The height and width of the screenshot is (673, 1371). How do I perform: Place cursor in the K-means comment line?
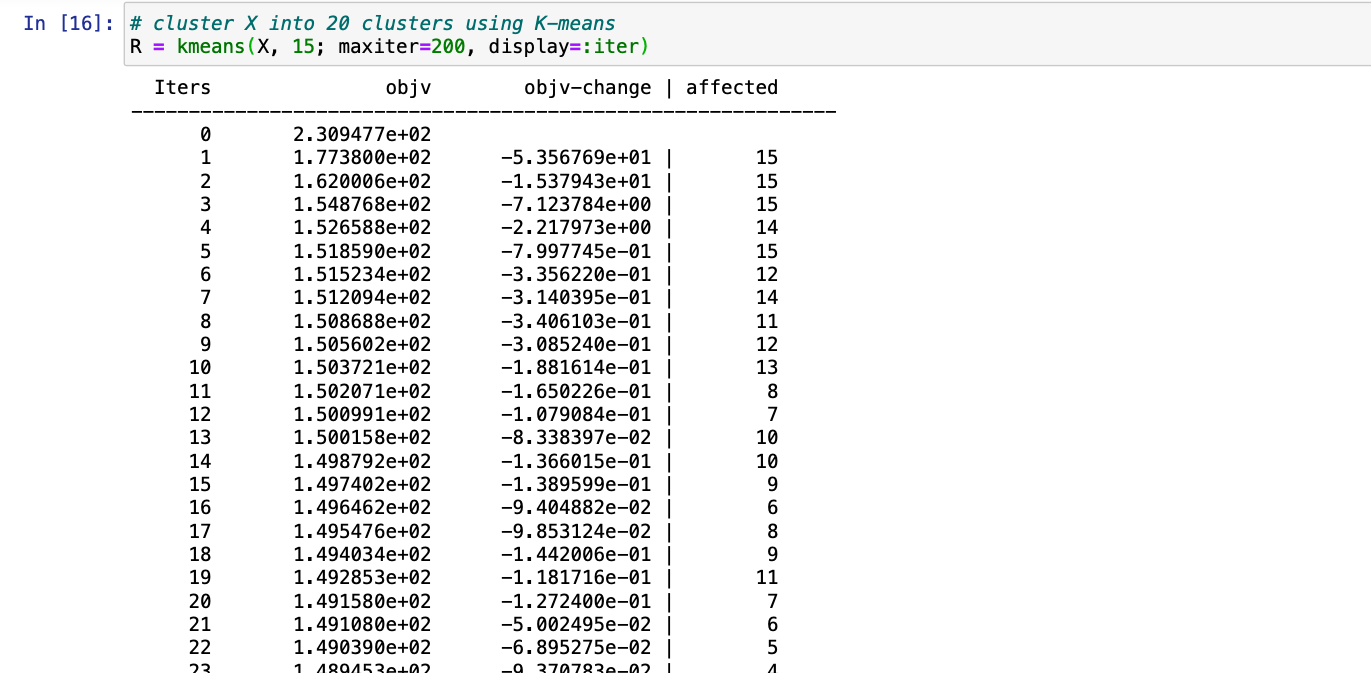coord(372,23)
